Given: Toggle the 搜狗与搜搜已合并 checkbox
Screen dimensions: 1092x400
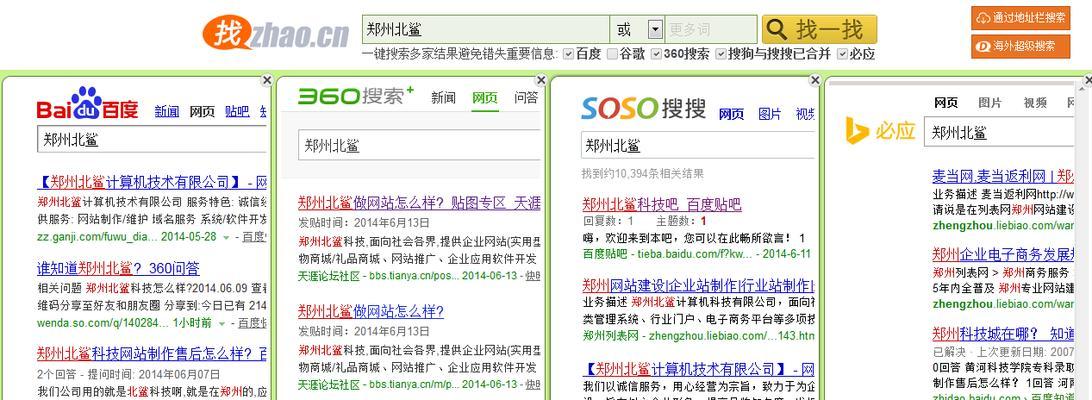Looking at the screenshot, I should [721, 54].
